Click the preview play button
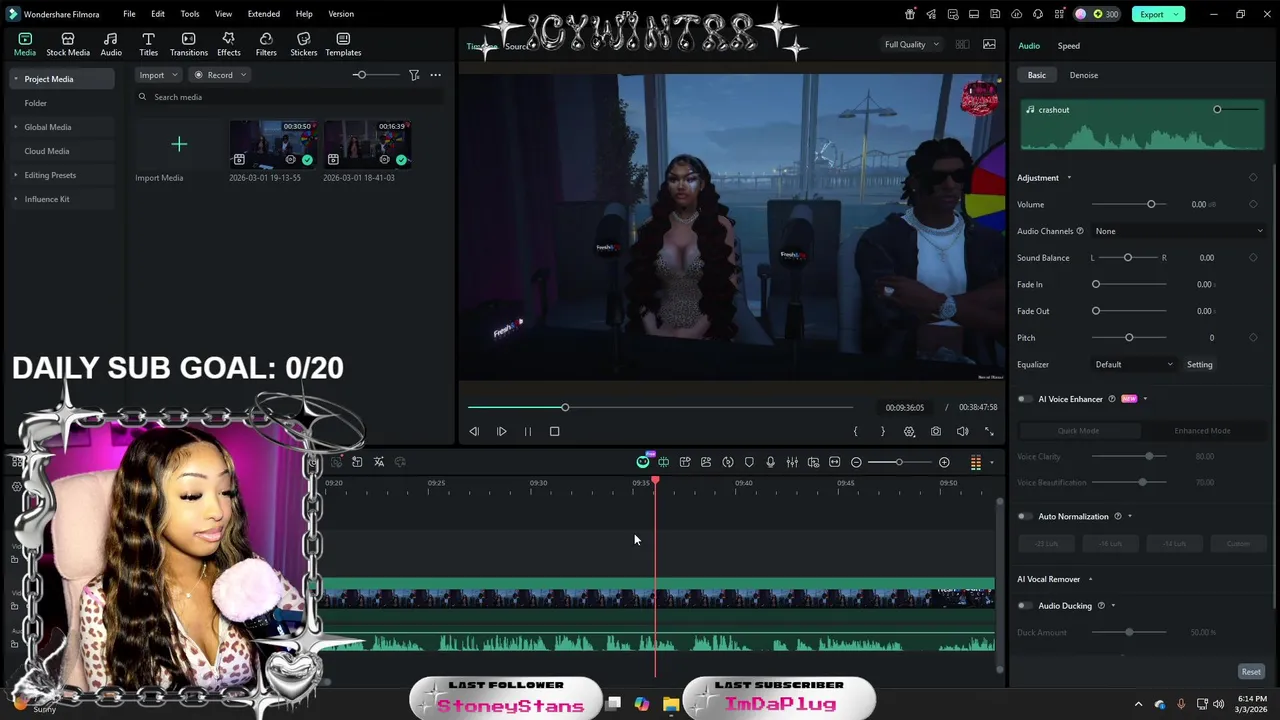This screenshot has width=1280, height=720. (501, 431)
